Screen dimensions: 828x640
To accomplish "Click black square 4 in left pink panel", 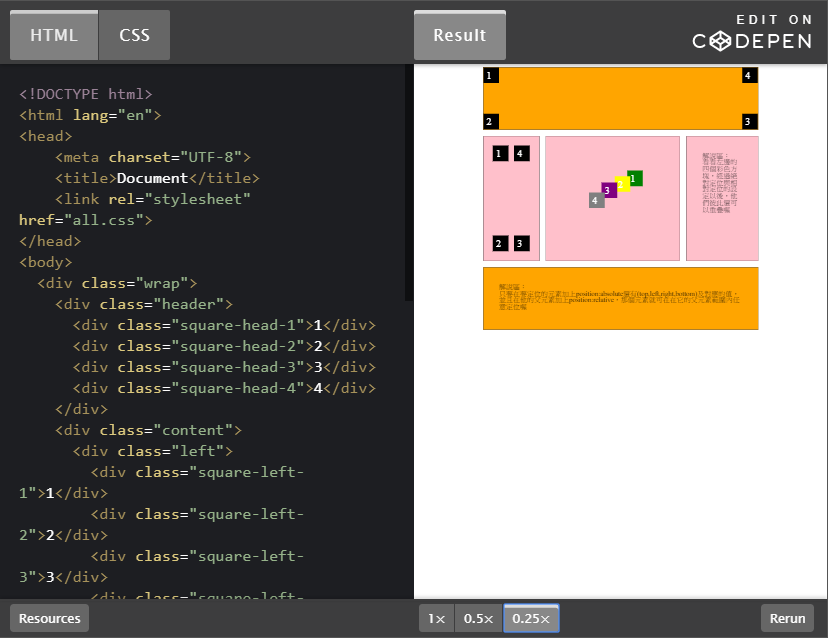I will click(522, 154).
